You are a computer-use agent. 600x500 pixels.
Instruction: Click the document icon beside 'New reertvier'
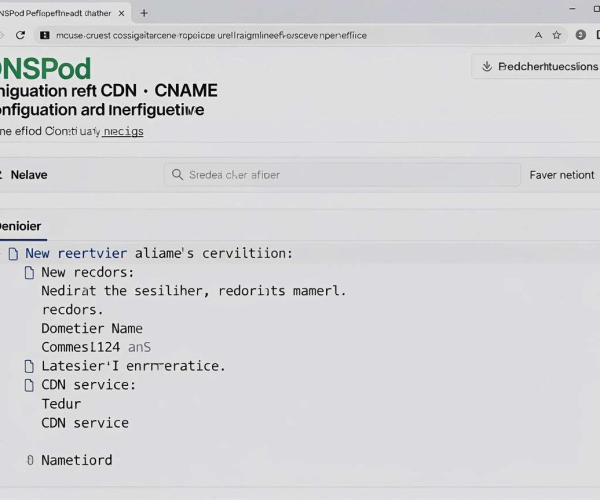pyautogui.click(x=13, y=254)
